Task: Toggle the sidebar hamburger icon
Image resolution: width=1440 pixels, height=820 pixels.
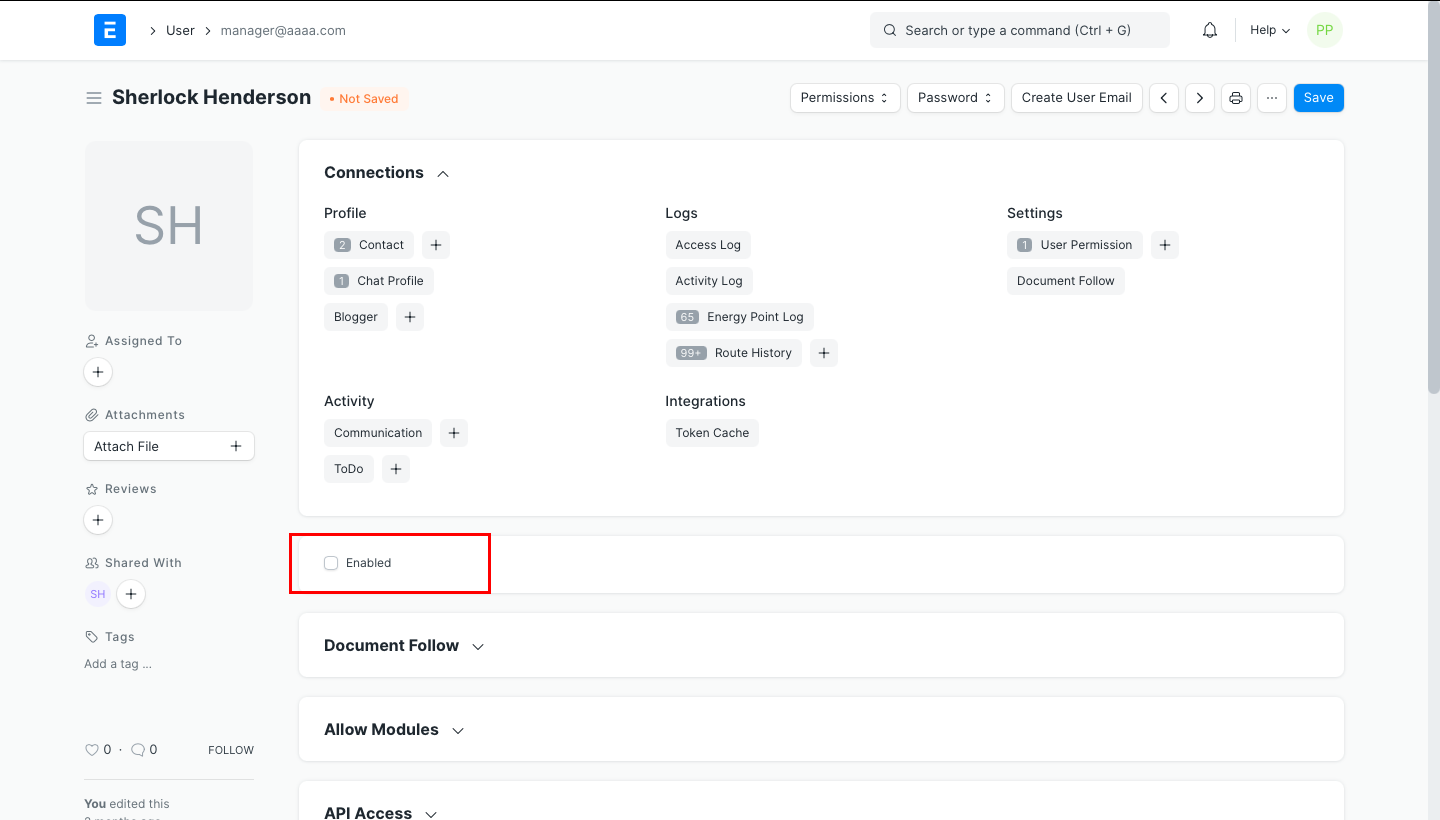Action: [x=94, y=98]
